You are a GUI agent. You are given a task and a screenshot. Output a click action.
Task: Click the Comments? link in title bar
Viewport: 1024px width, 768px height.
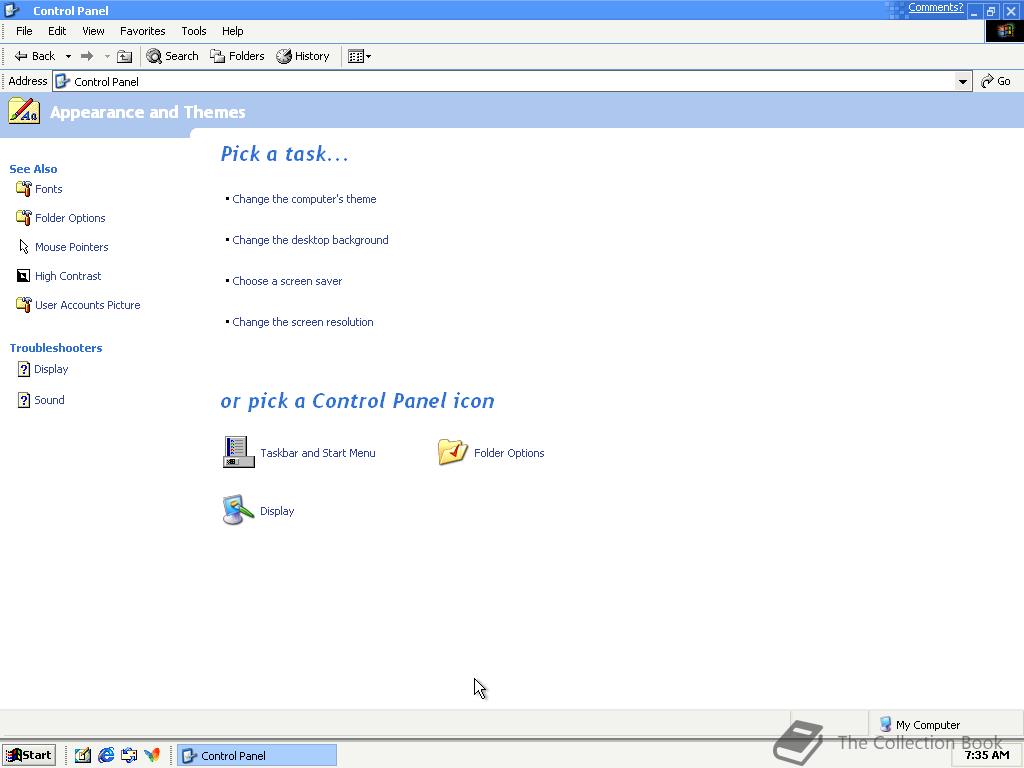[935, 7]
